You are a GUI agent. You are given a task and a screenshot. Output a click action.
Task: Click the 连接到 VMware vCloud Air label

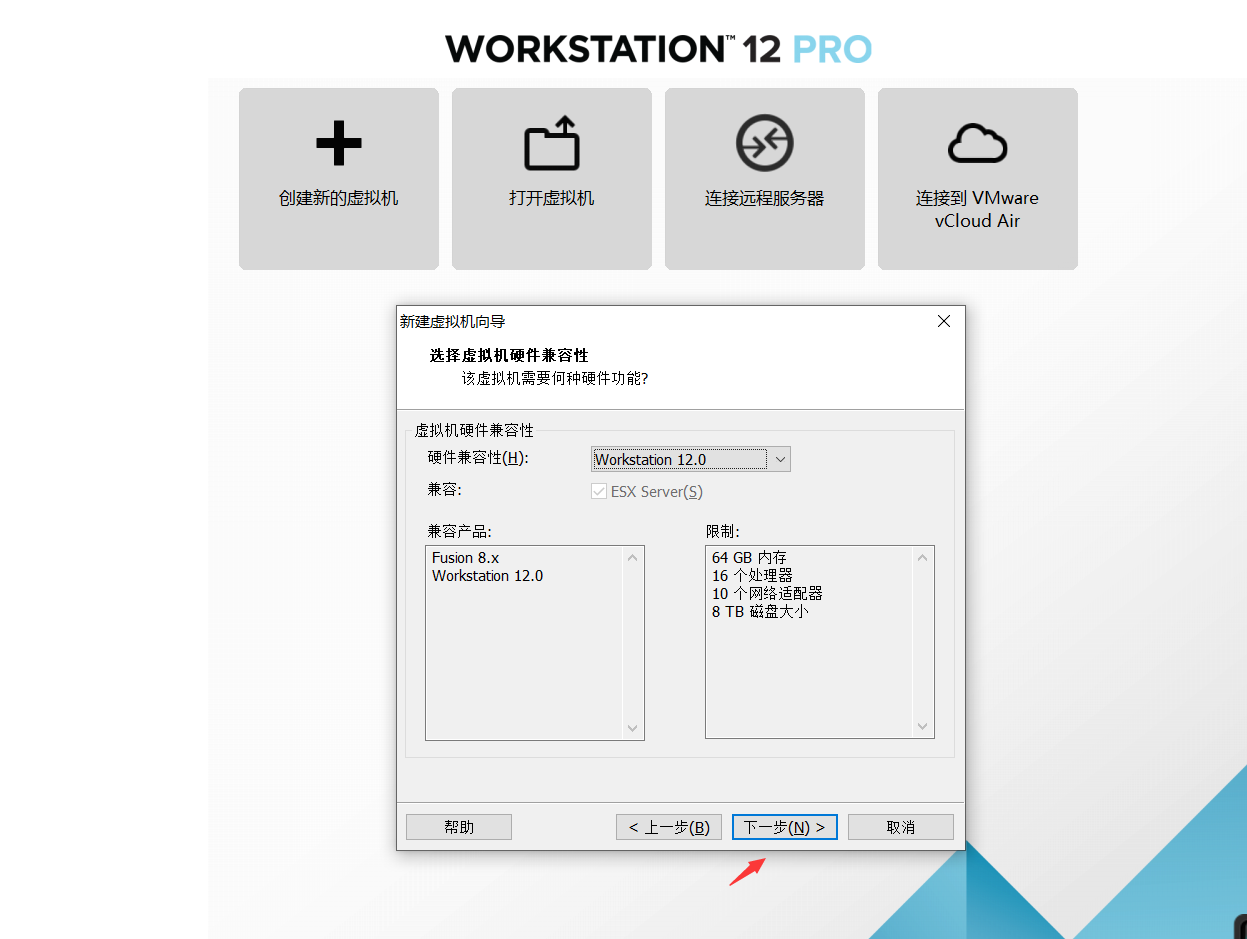click(x=977, y=210)
